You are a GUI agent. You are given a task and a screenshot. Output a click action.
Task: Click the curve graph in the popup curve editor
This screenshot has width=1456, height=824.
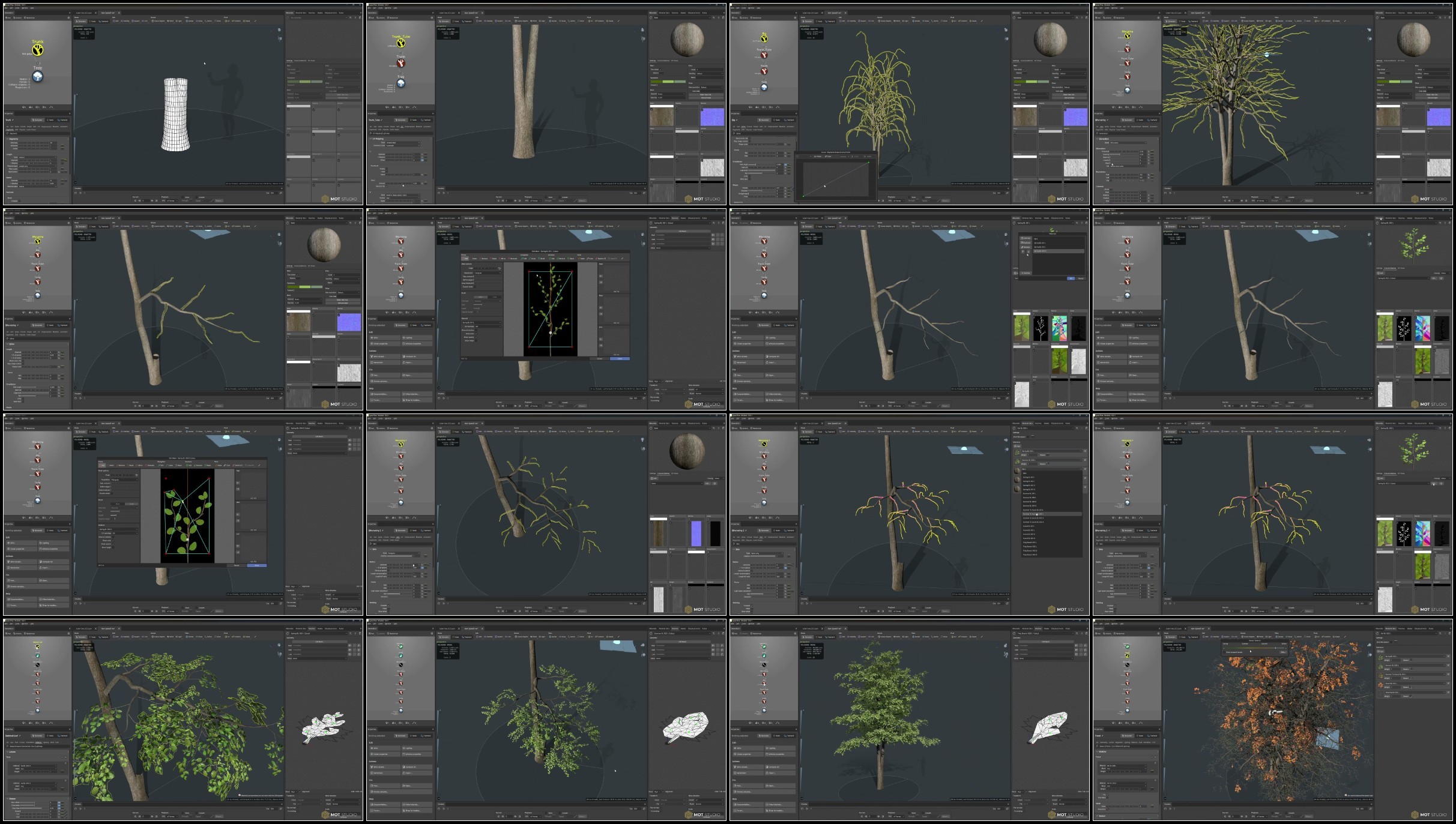click(x=835, y=179)
